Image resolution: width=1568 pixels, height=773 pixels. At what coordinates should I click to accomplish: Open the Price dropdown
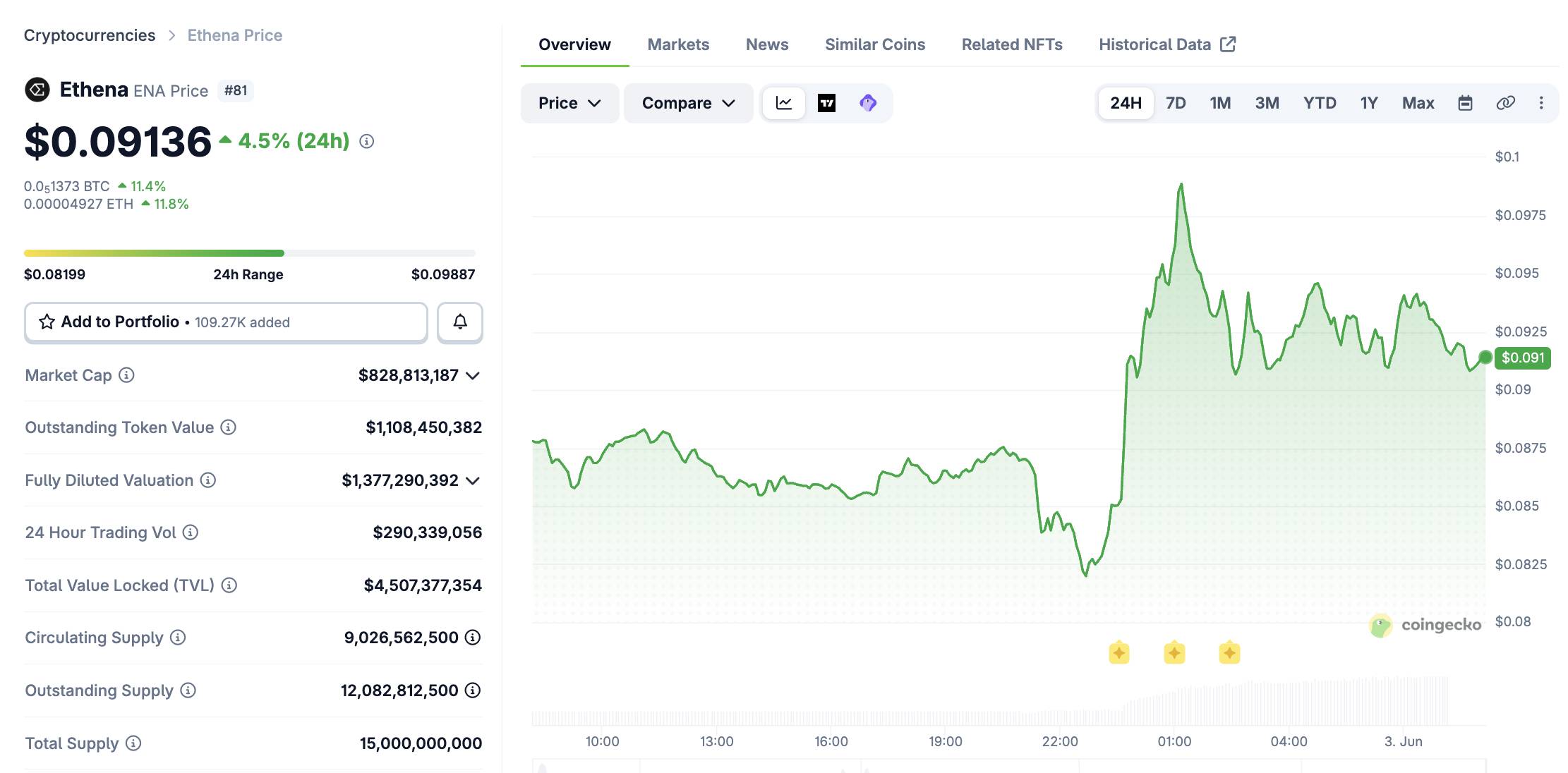click(x=569, y=103)
